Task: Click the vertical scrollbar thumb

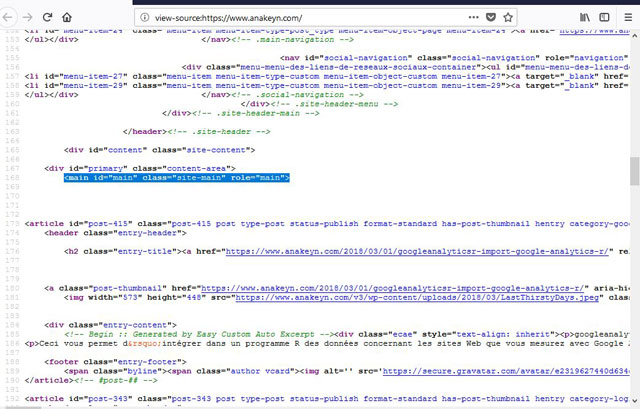Action: 634,171
